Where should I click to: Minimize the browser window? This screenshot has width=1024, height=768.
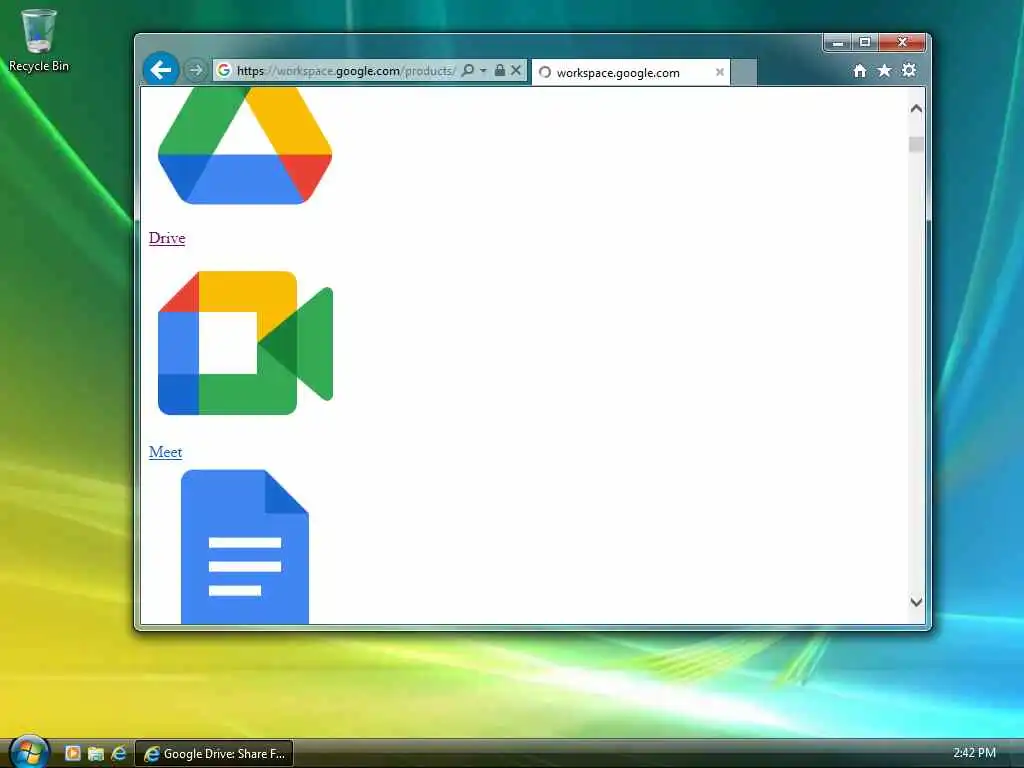[838, 42]
